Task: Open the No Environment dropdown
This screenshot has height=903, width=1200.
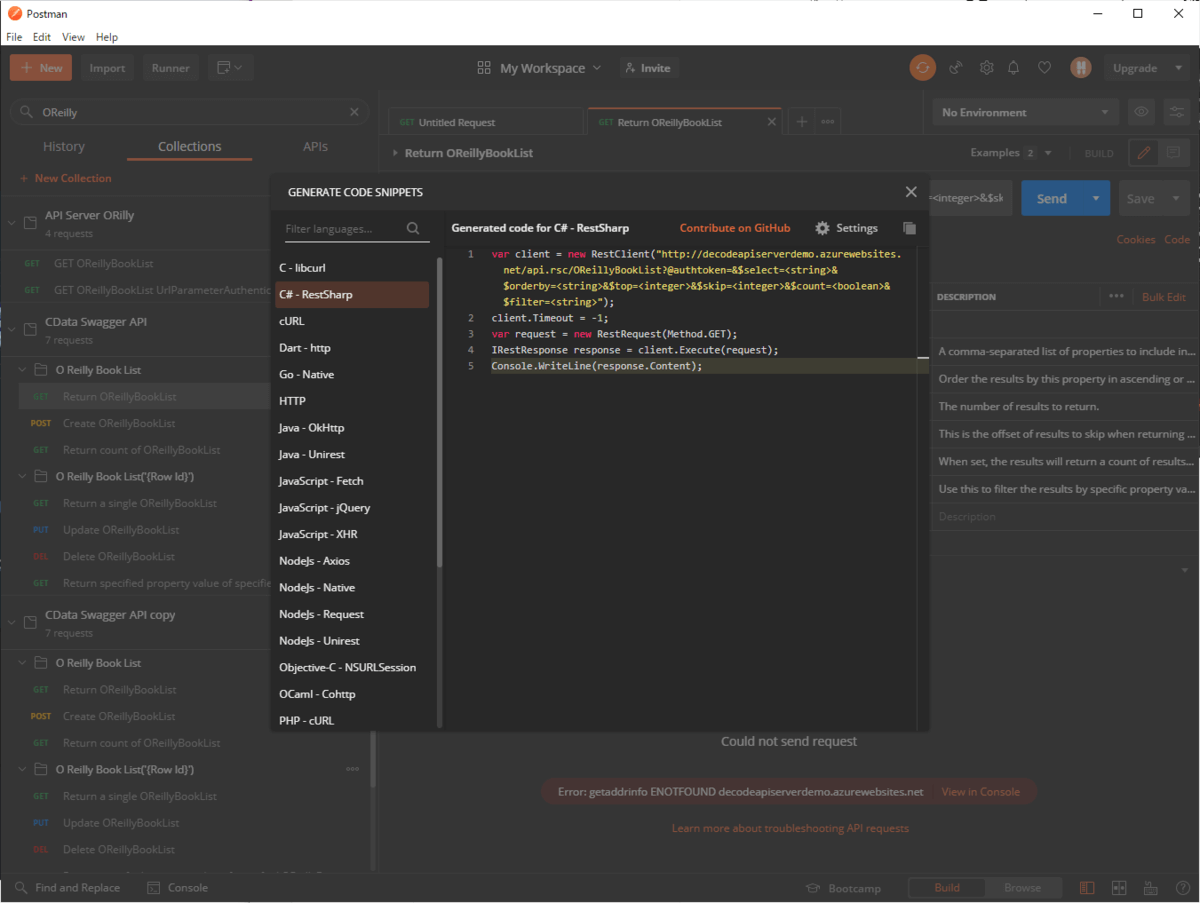Action: pos(1026,112)
